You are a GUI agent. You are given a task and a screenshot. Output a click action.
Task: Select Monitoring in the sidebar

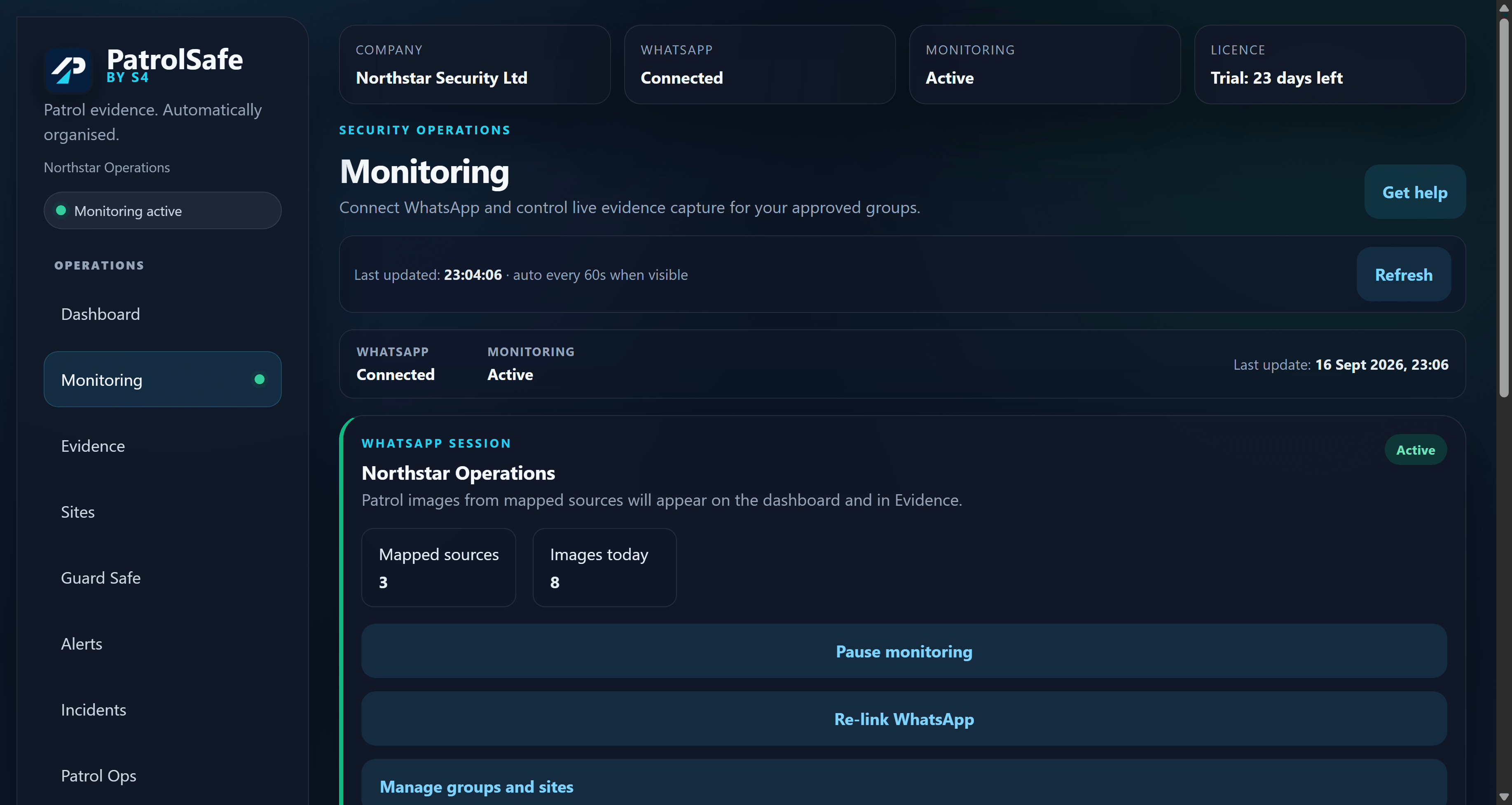click(x=163, y=379)
